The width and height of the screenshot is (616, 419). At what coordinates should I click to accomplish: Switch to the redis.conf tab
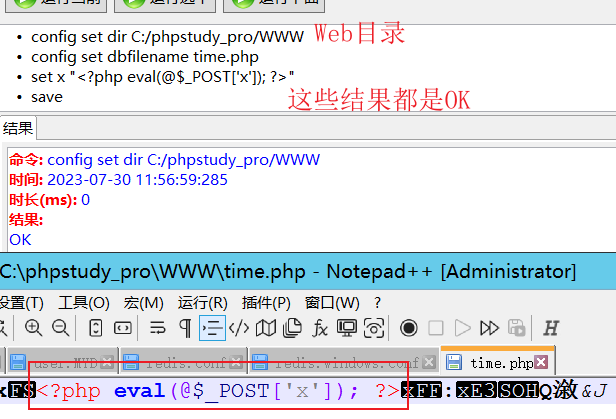(184, 363)
